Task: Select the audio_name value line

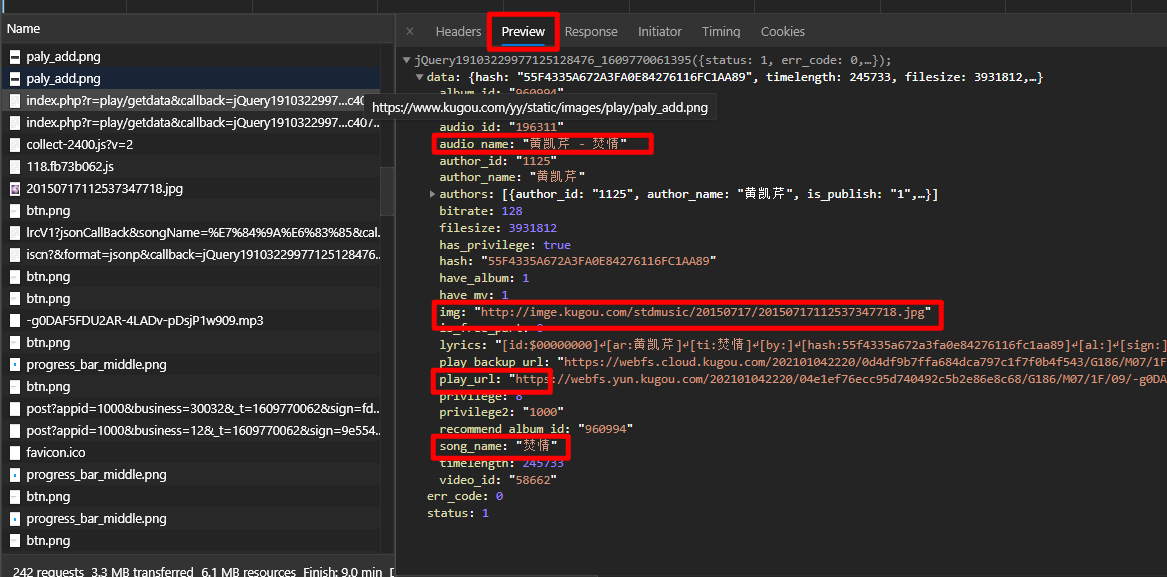Action: (x=533, y=144)
